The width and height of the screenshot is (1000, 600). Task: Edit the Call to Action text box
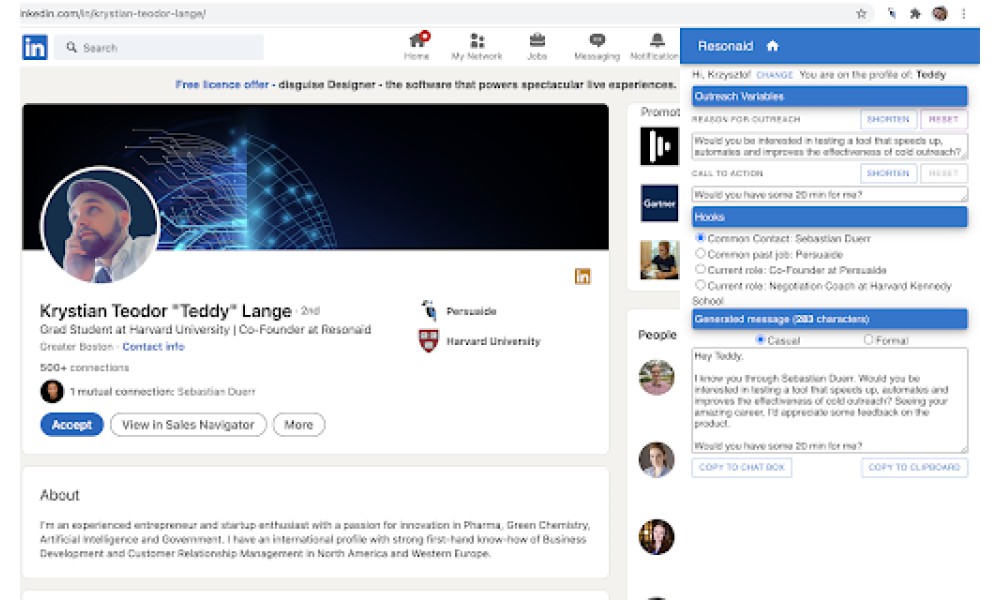[830, 194]
